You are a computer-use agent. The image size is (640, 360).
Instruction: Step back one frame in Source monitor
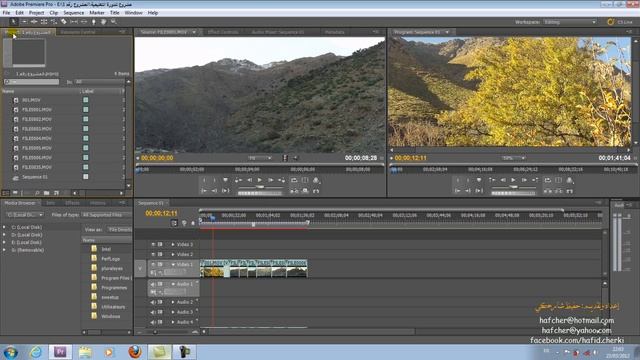click(x=249, y=180)
